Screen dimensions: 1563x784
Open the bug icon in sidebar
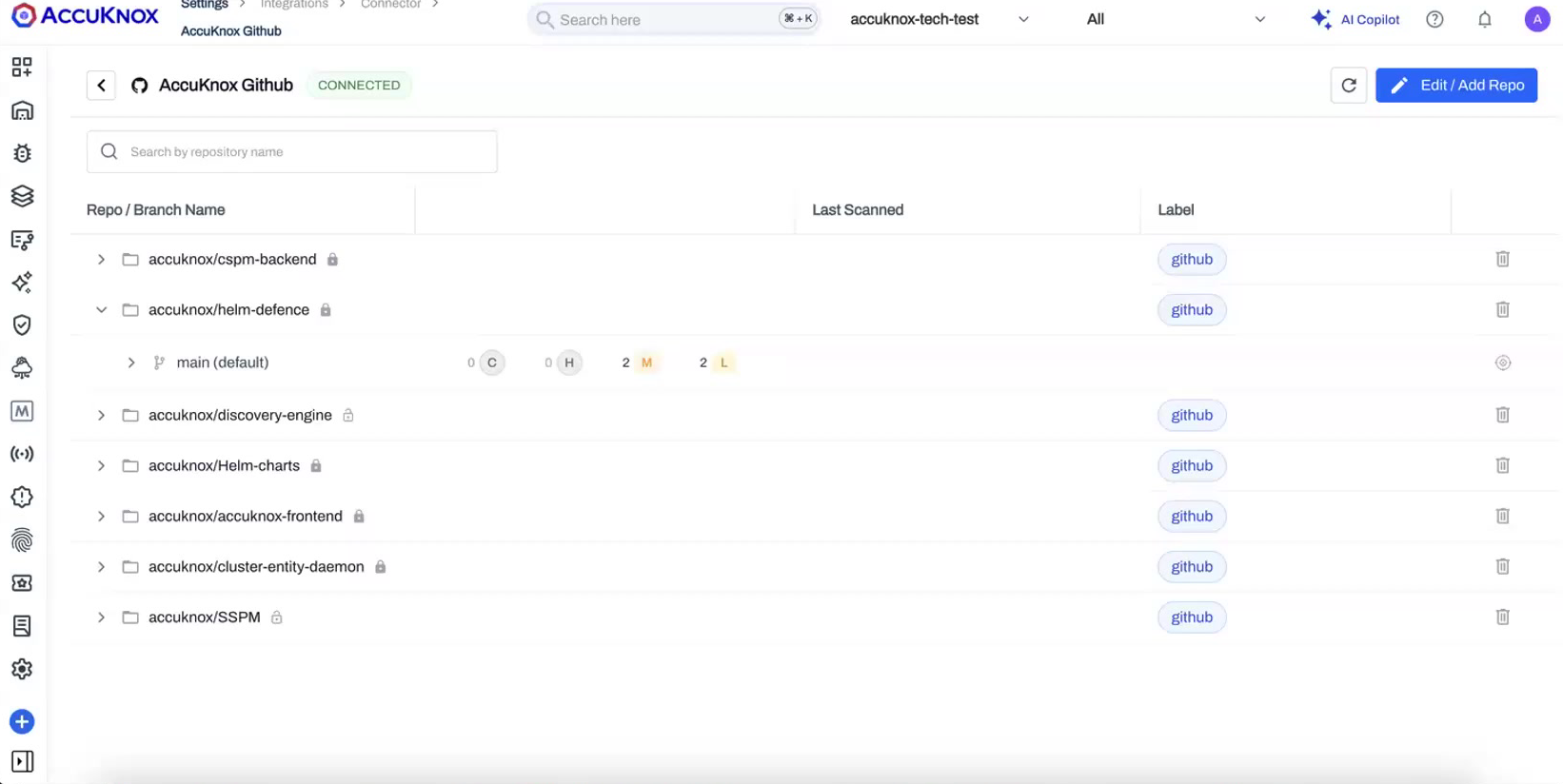22,153
